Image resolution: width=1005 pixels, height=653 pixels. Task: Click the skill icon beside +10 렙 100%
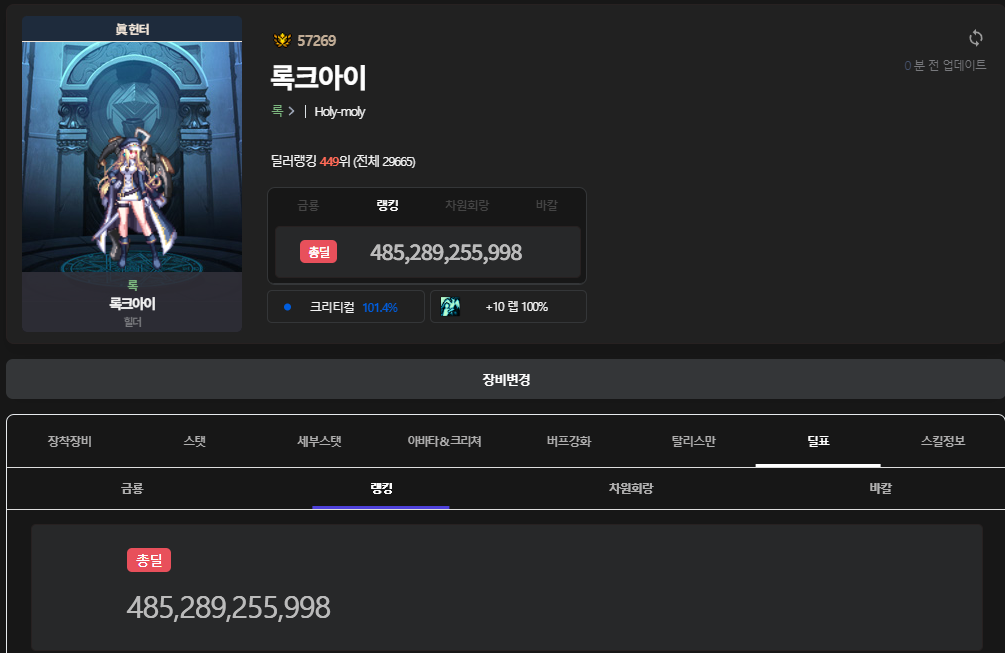450,307
